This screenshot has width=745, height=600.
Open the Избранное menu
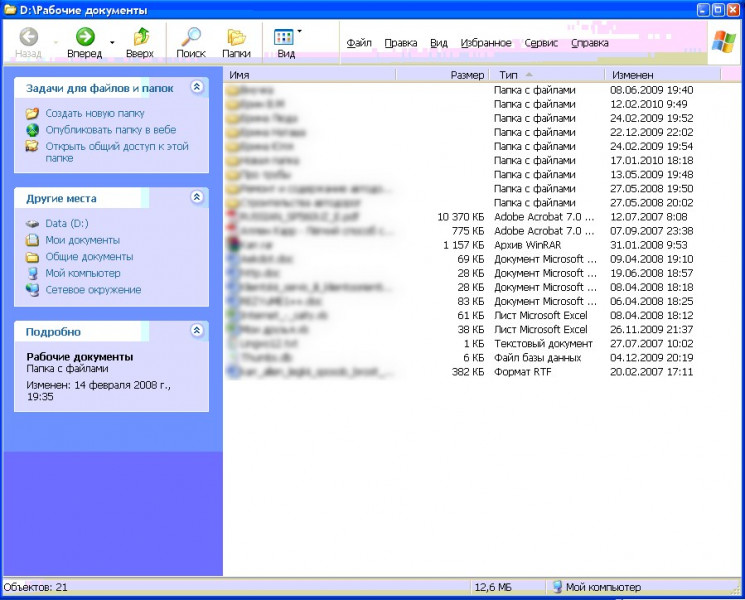[486, 43]
